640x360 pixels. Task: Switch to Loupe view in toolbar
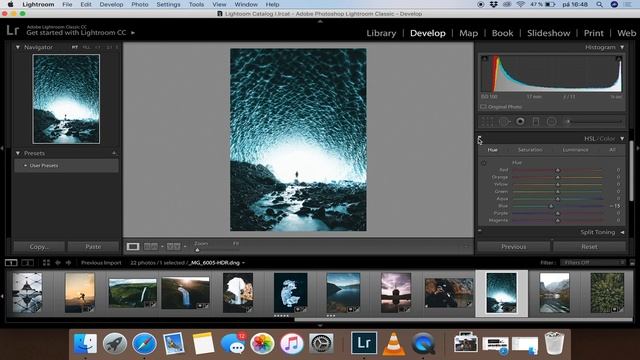point(133,247)
